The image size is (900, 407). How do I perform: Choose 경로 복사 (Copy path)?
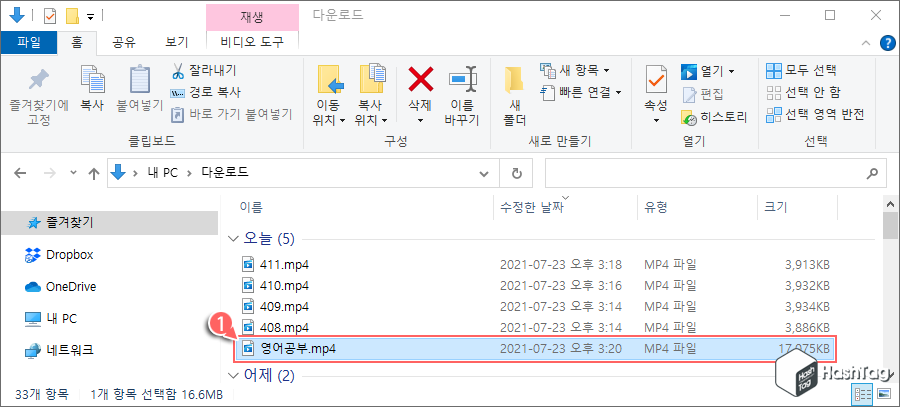[205, 92]
